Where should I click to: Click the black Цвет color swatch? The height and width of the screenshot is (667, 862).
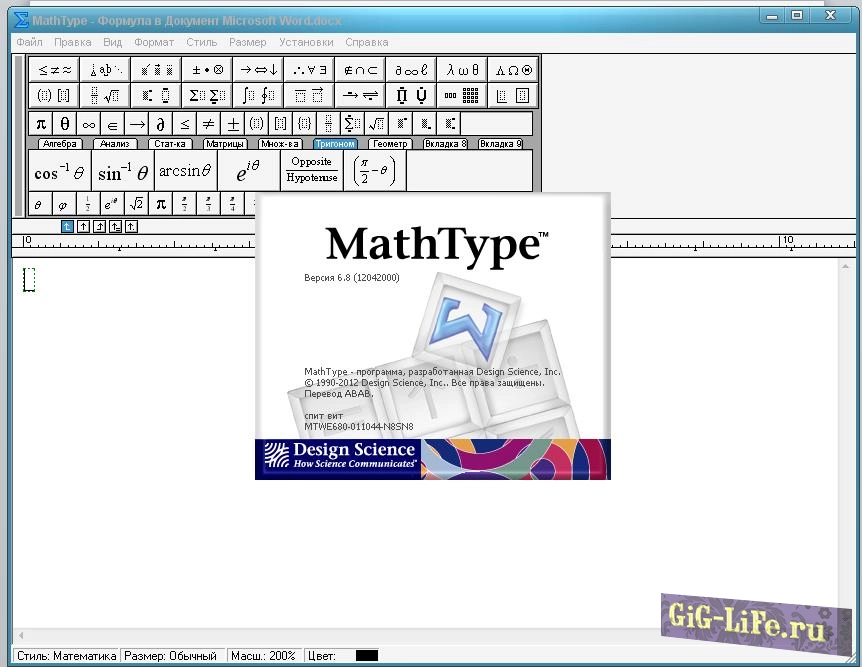click(367, 656)
